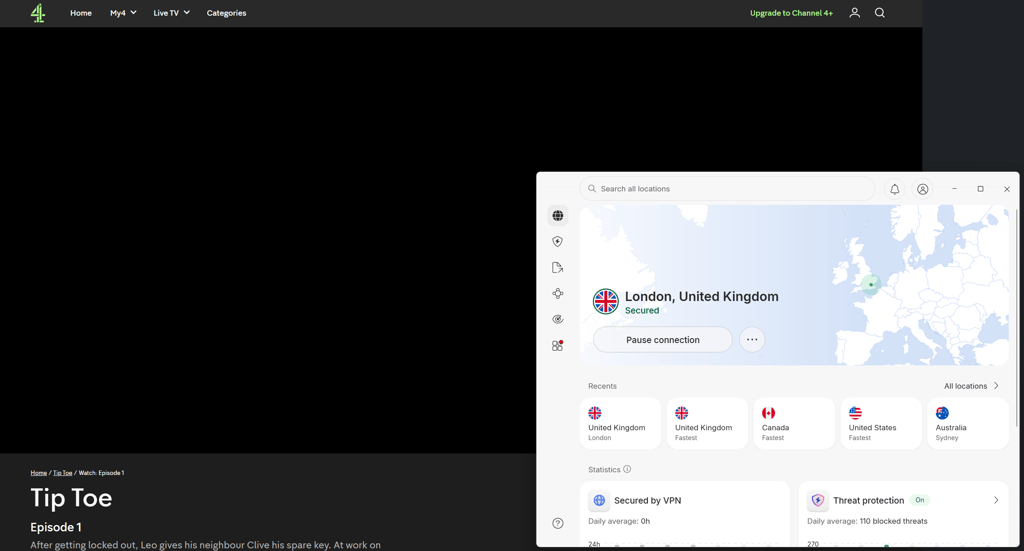
Task: Expand the Live TV dropdown menu
Action: pyautogui.click(x=171, y=13)
